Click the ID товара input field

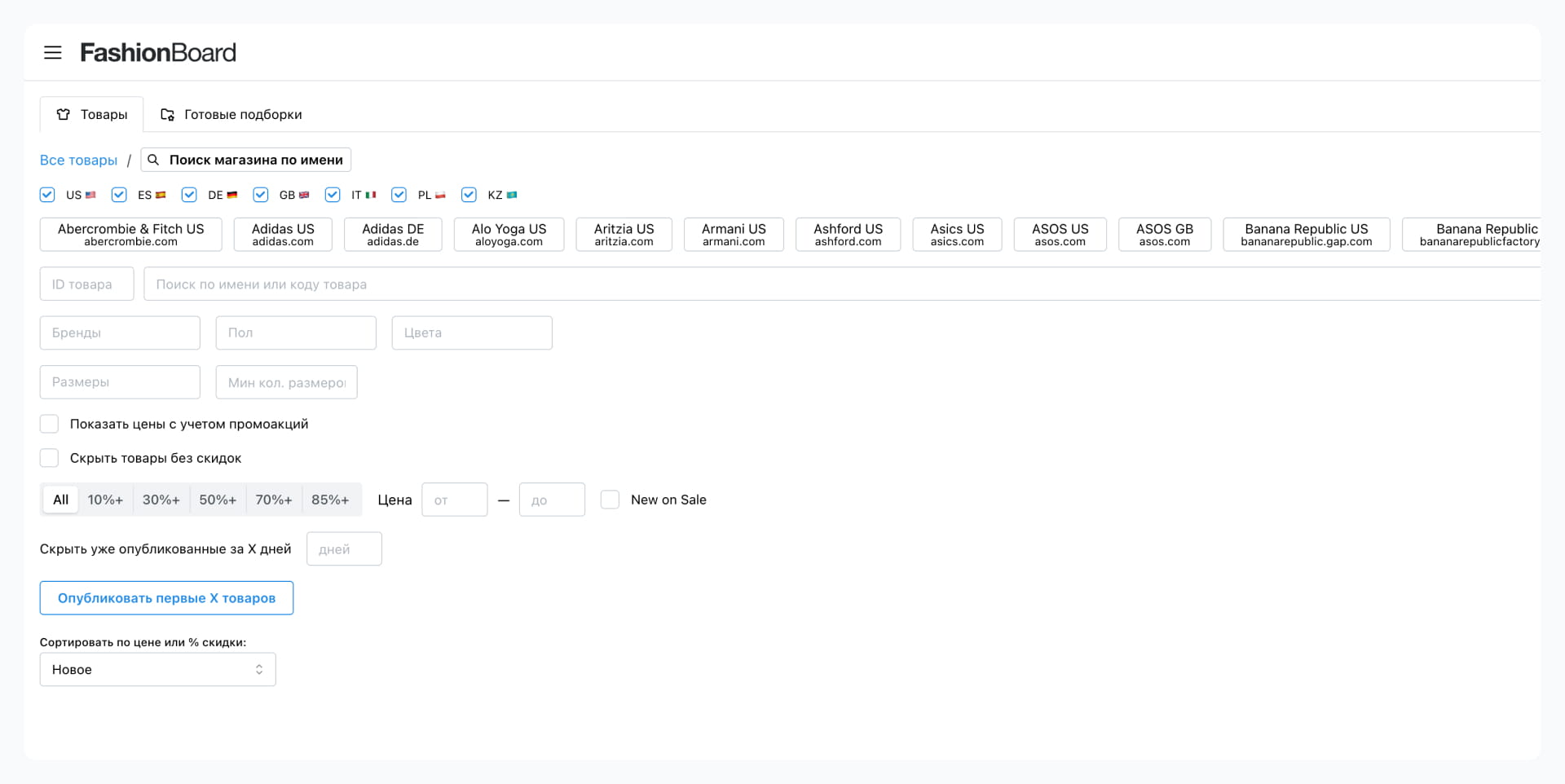click(86, 284)
